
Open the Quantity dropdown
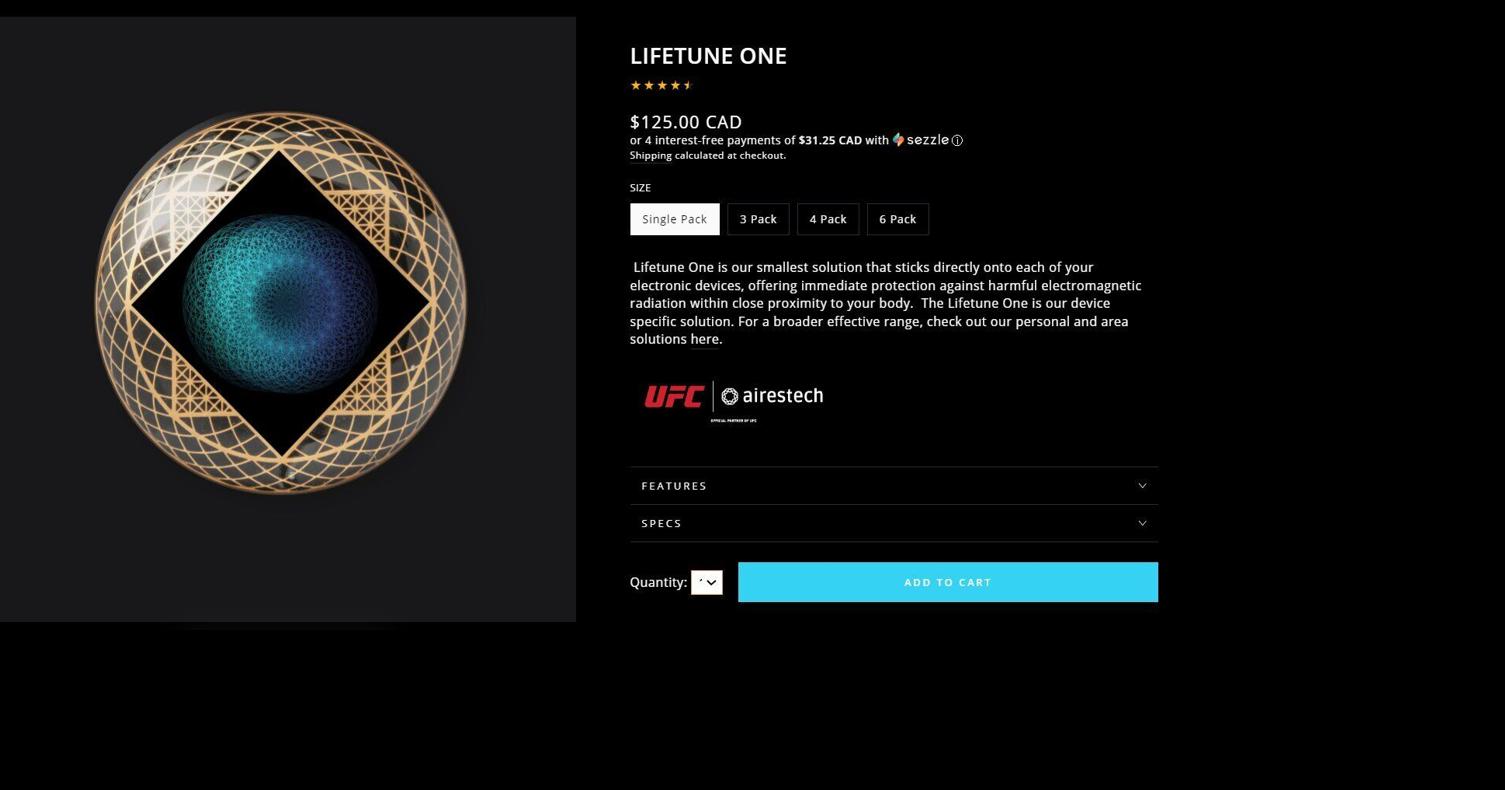(x=706, y=582)
